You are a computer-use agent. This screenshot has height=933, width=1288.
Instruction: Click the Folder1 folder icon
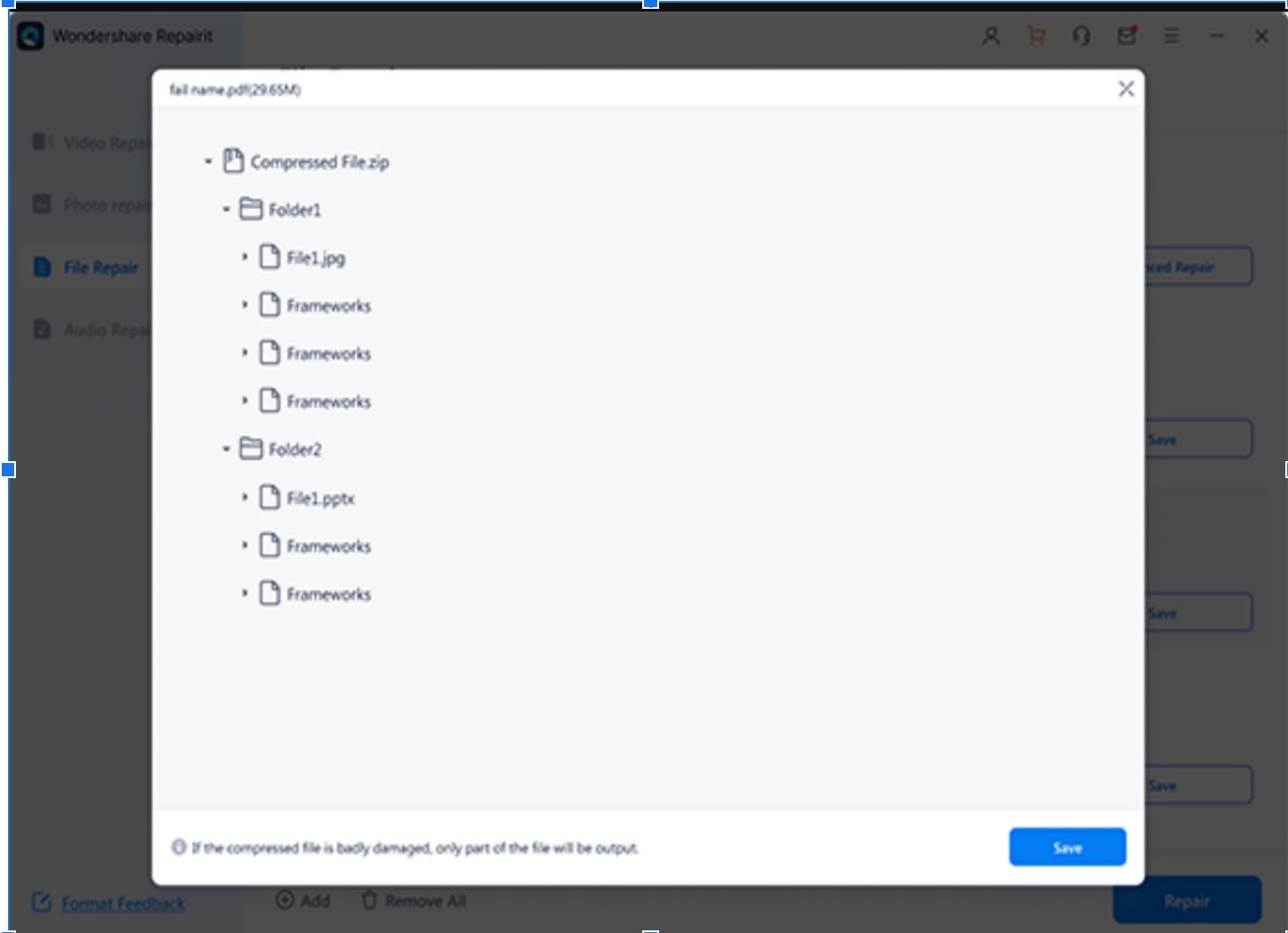(252, 209)
